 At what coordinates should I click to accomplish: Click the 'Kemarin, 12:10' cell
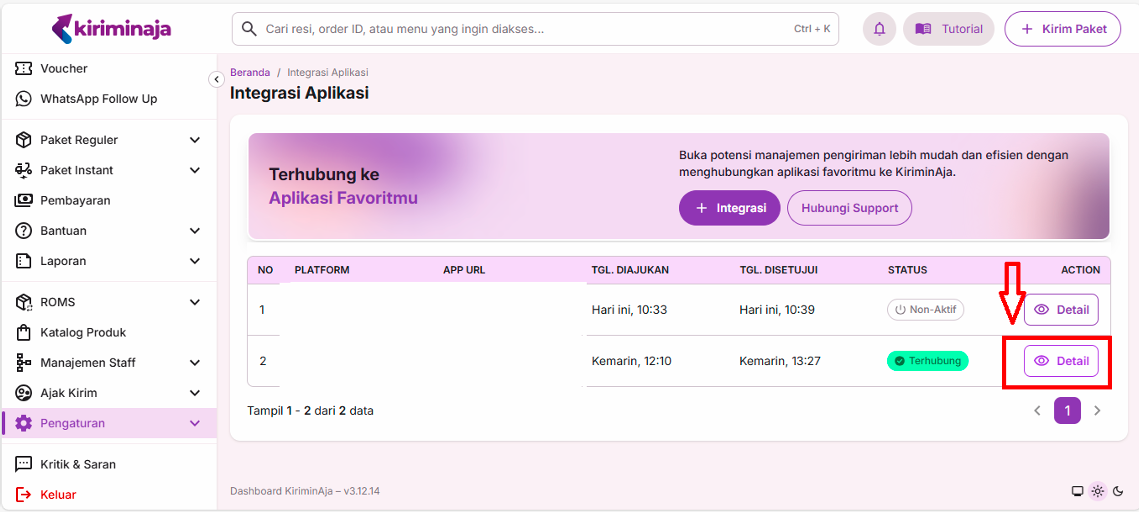tap(631, 361)
